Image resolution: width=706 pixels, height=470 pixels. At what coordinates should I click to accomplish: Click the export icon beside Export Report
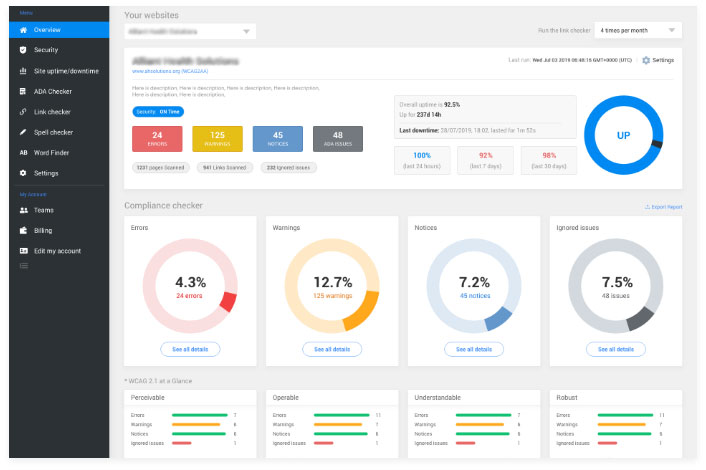tap(647, 207)
